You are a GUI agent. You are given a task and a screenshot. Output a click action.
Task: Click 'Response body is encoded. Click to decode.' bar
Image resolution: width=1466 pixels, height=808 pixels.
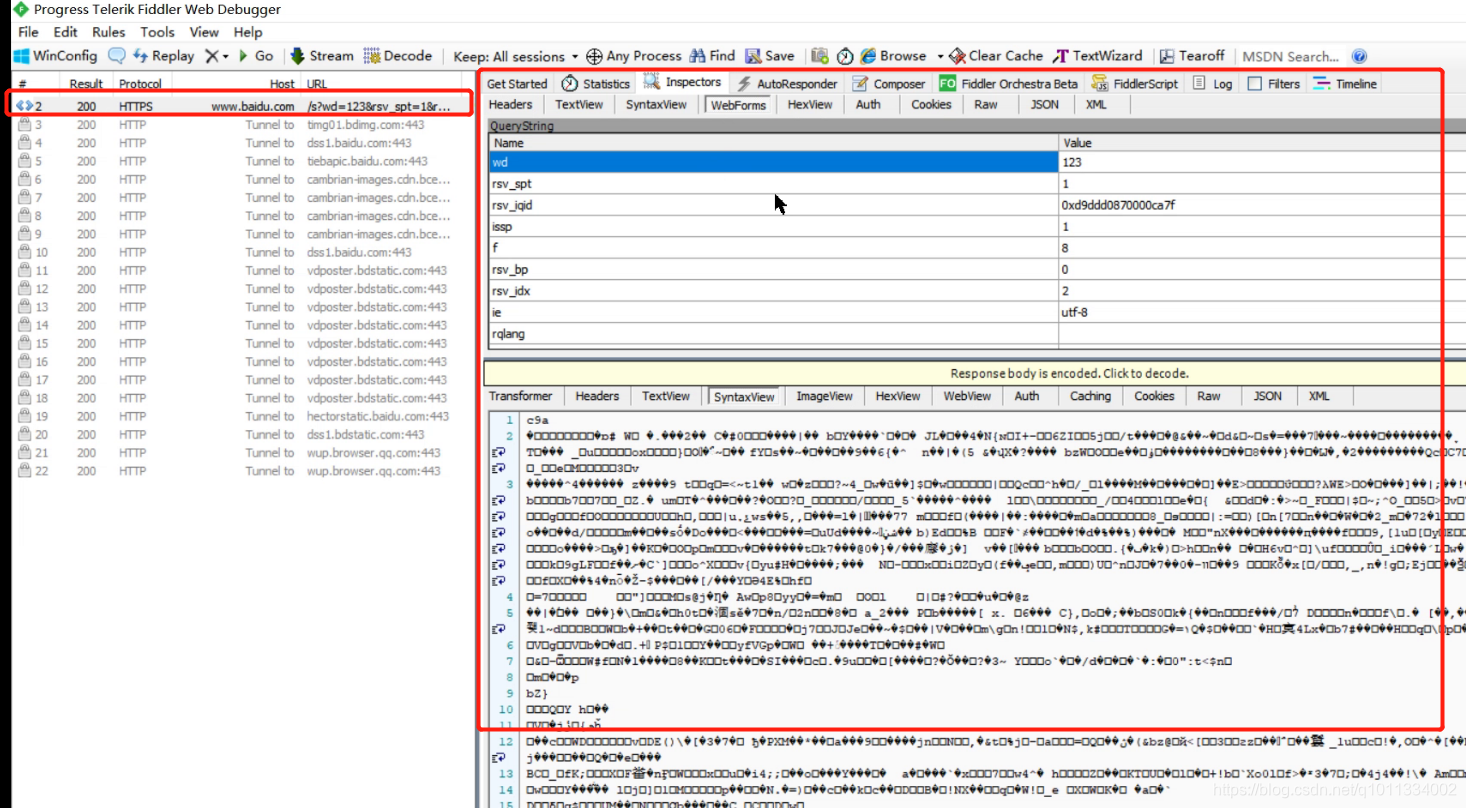click(1069, 373)
